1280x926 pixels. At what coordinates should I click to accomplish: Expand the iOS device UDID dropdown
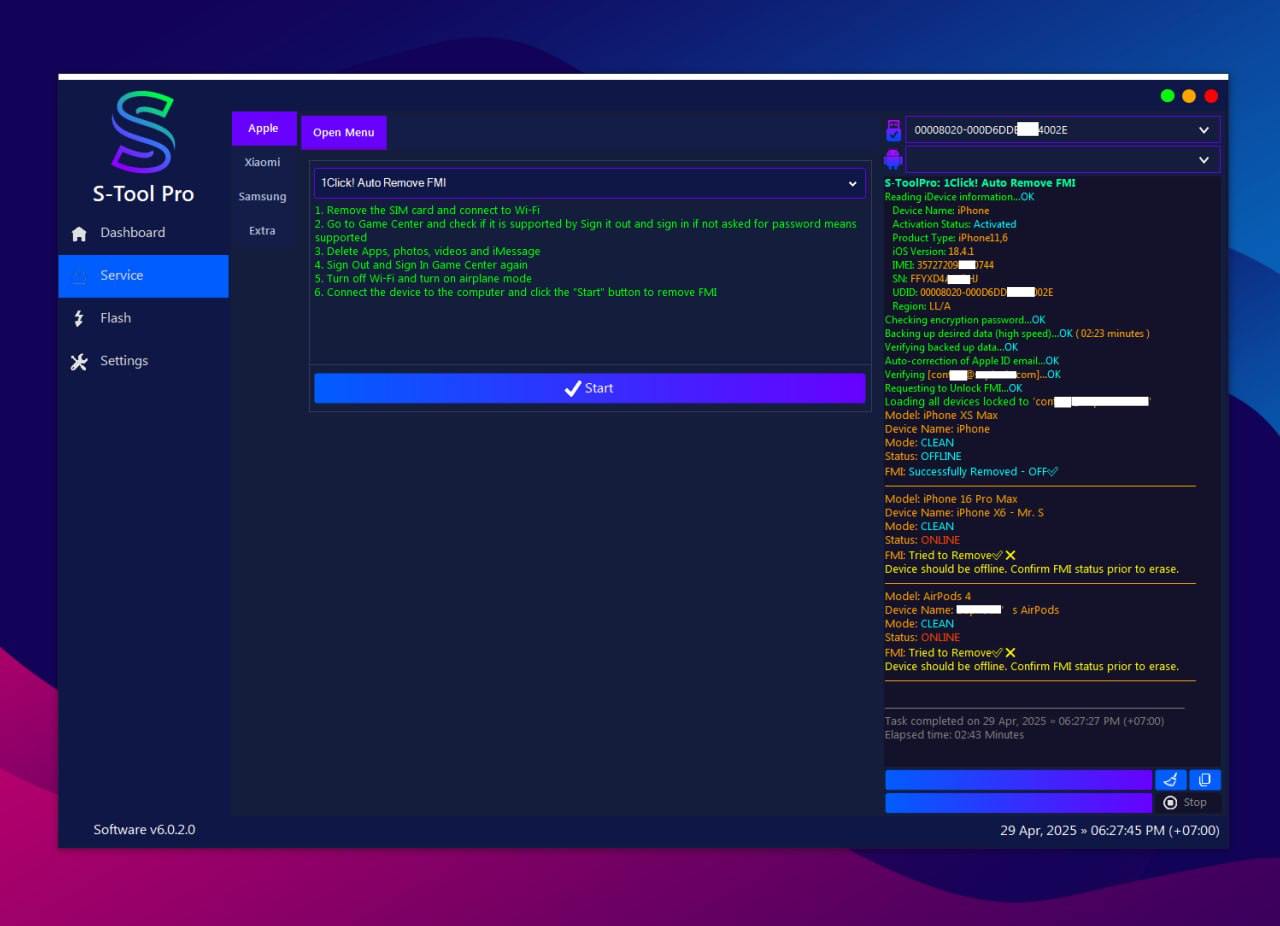[x=1063, y=130]
